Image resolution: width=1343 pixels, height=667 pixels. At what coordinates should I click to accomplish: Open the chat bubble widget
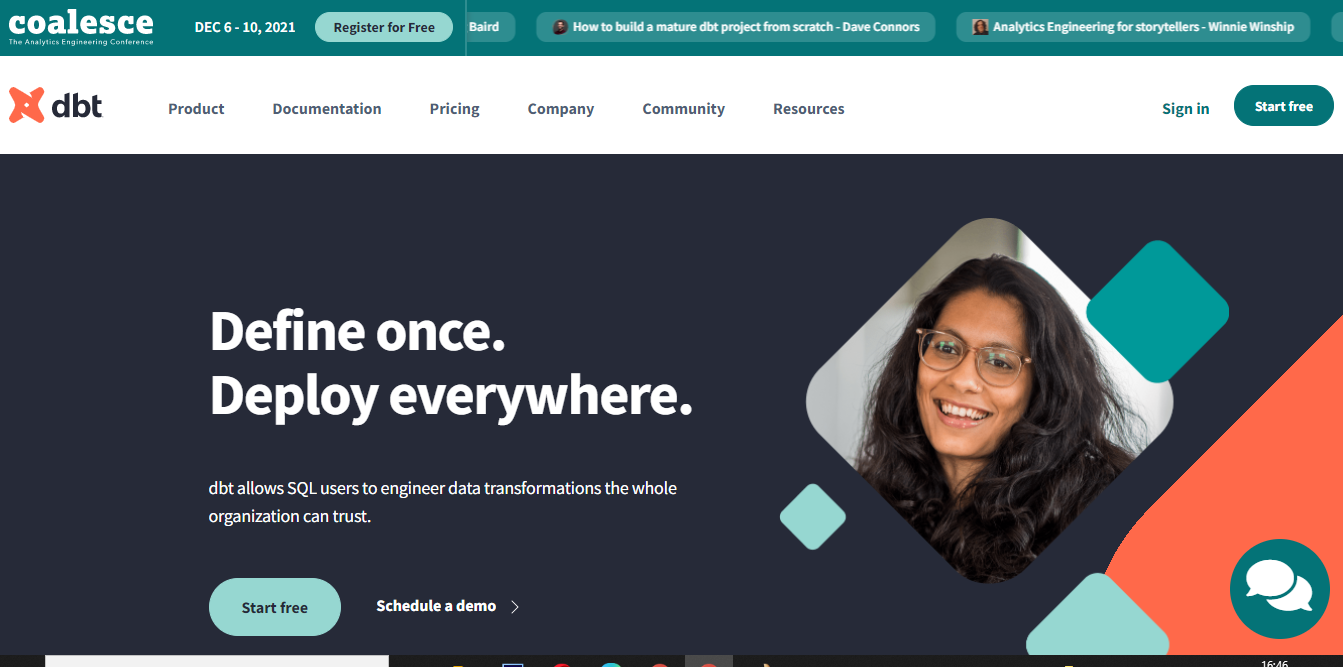(1279, 589)
